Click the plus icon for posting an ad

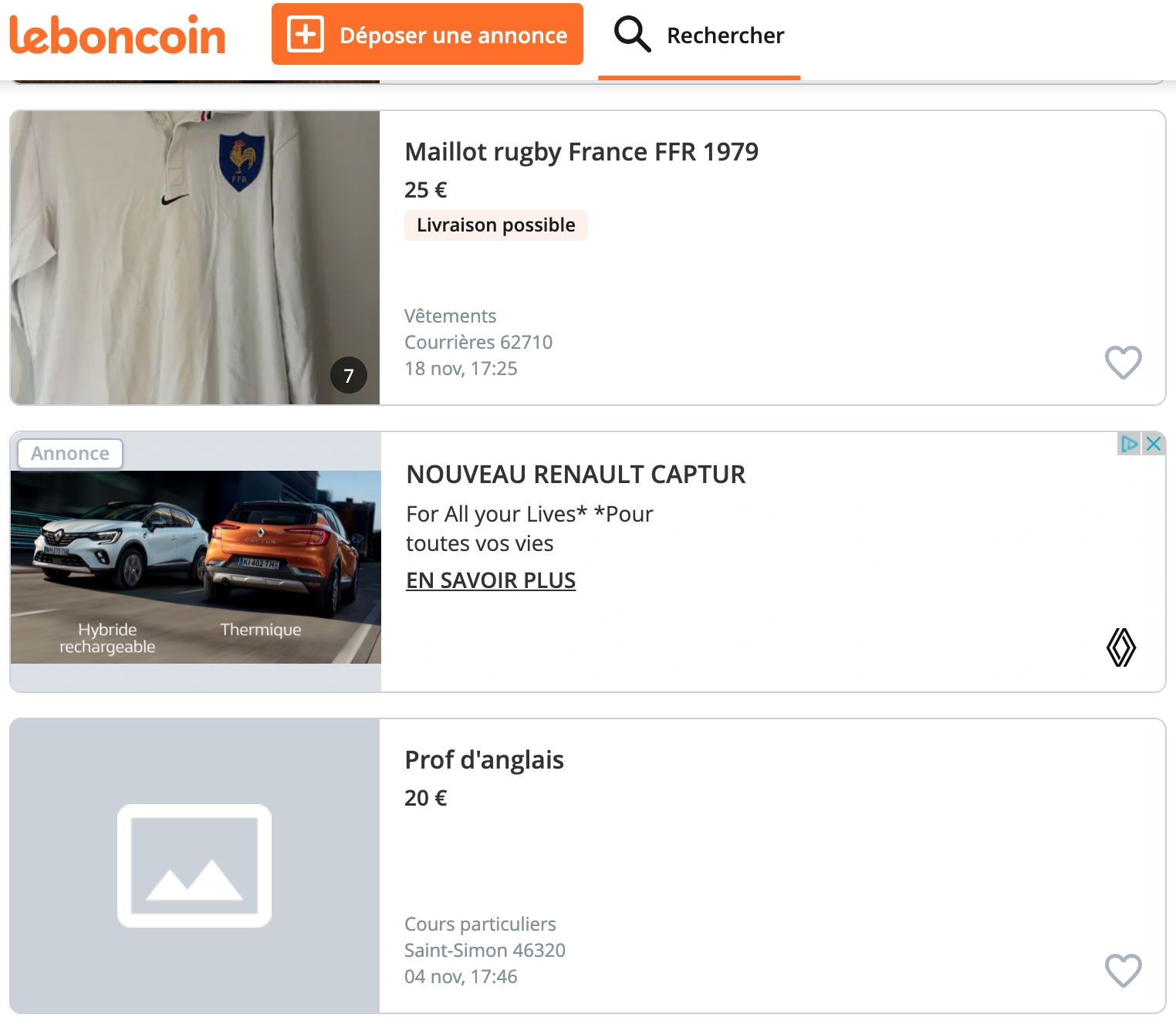tap(306, 35)
